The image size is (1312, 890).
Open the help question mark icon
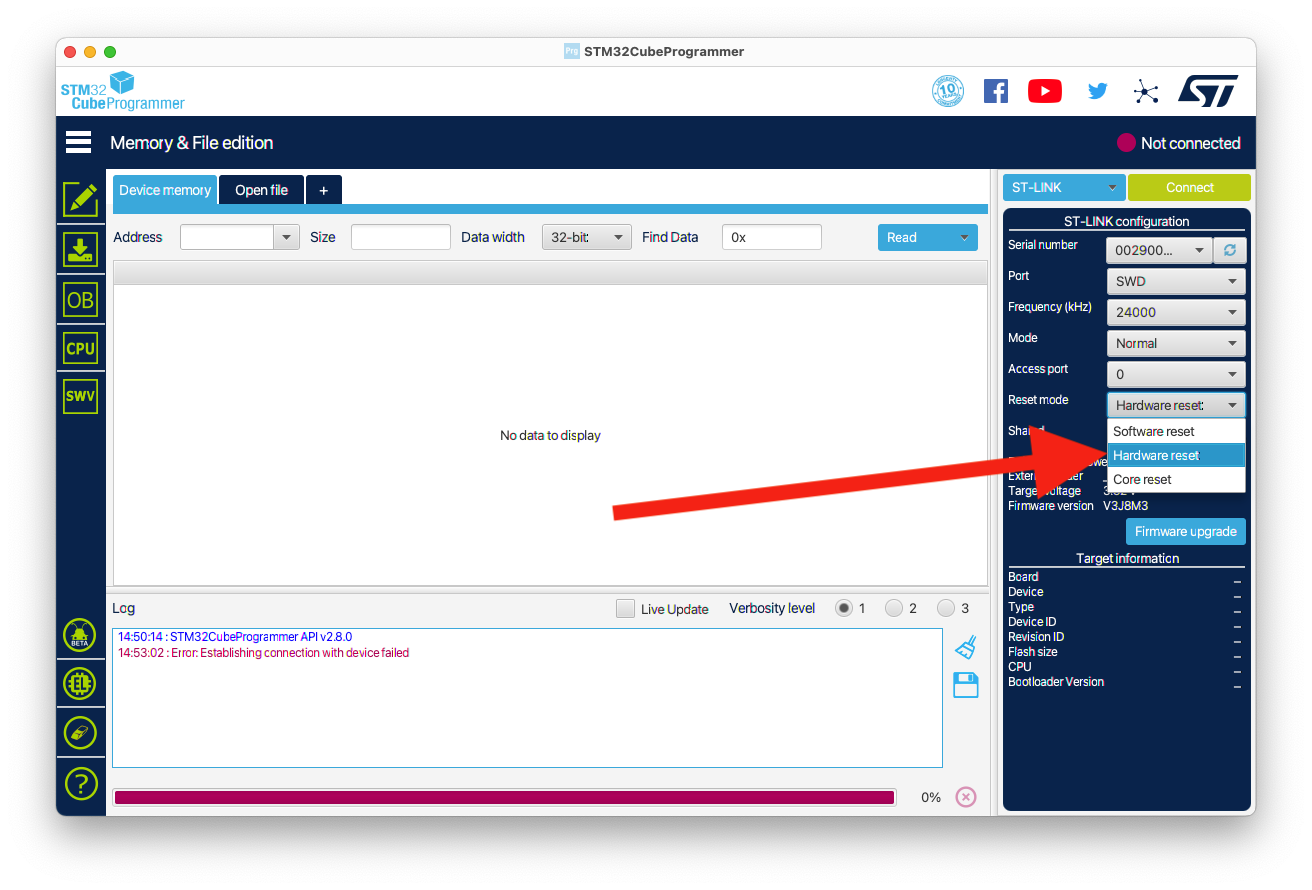[x=80, y=783]
